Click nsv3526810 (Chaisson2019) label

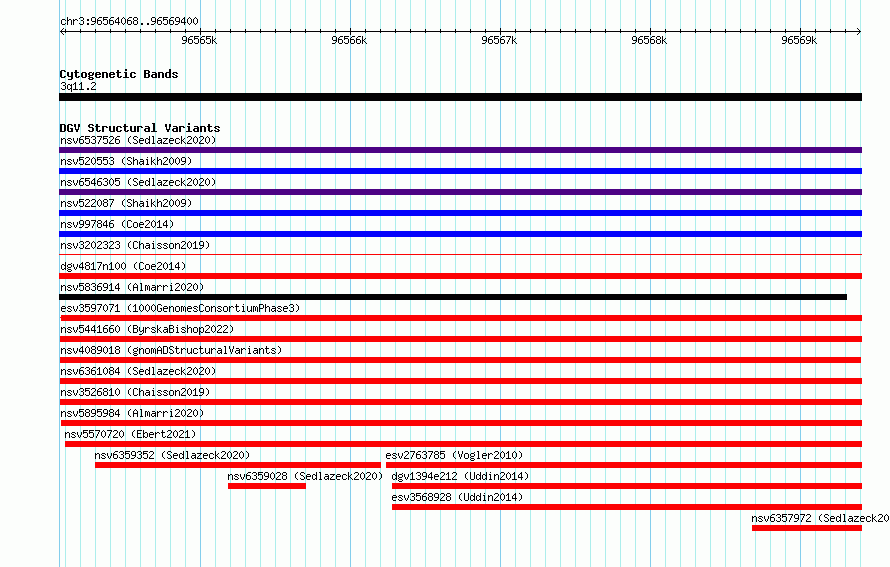[135, 392]
